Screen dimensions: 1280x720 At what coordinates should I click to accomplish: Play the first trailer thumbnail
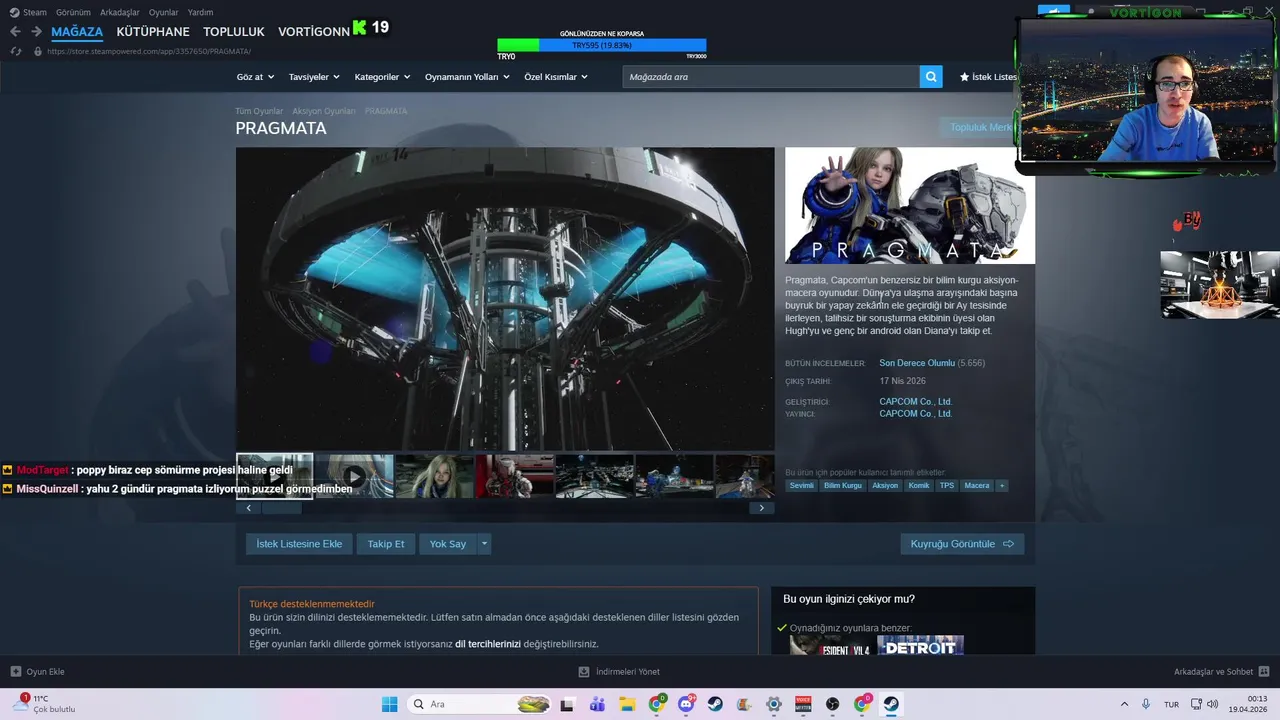click(x=275, y=476)
